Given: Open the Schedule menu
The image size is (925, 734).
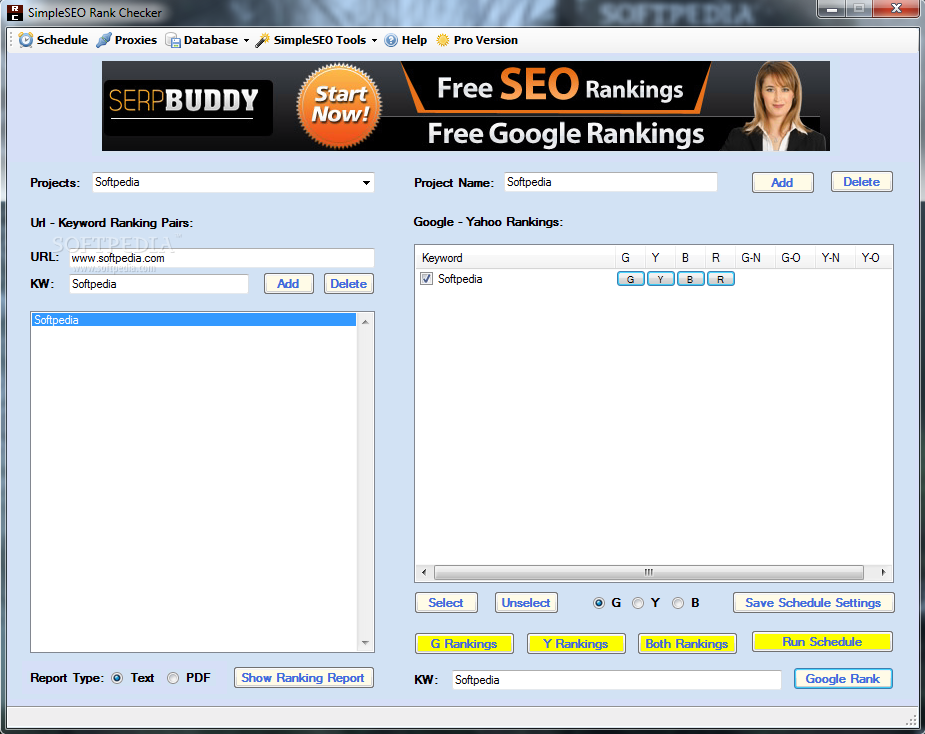Looking at the screenshot, I should click(53, 40).
